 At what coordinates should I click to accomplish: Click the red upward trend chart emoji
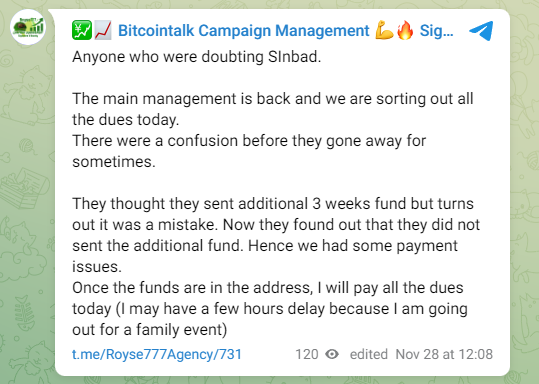(103, 30)
